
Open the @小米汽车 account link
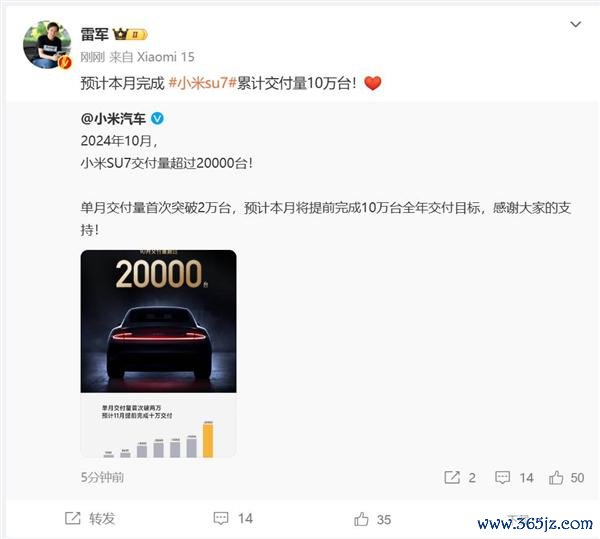point(113,119)
